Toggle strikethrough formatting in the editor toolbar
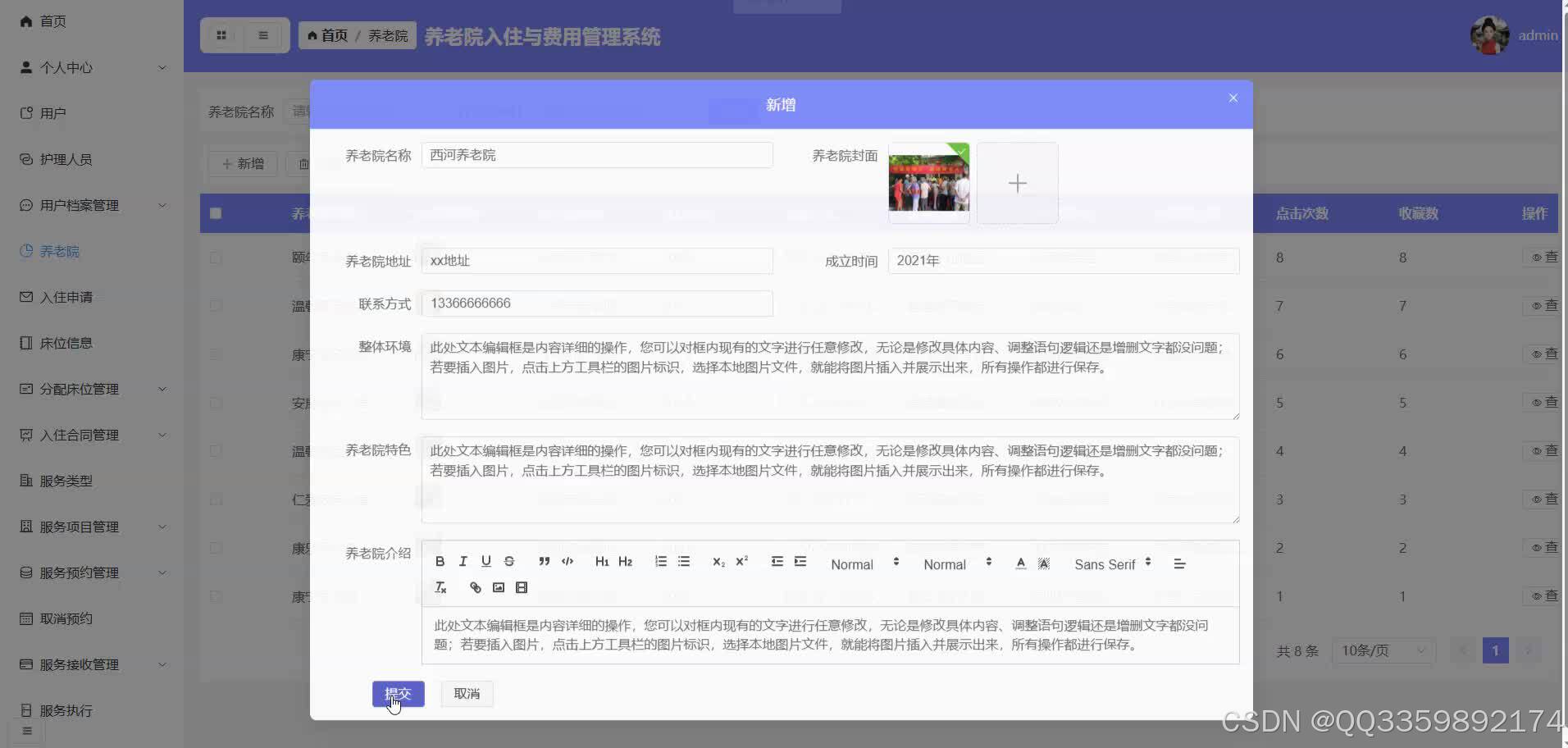Viewport: 1568px width, 748px height. point(509,562)
